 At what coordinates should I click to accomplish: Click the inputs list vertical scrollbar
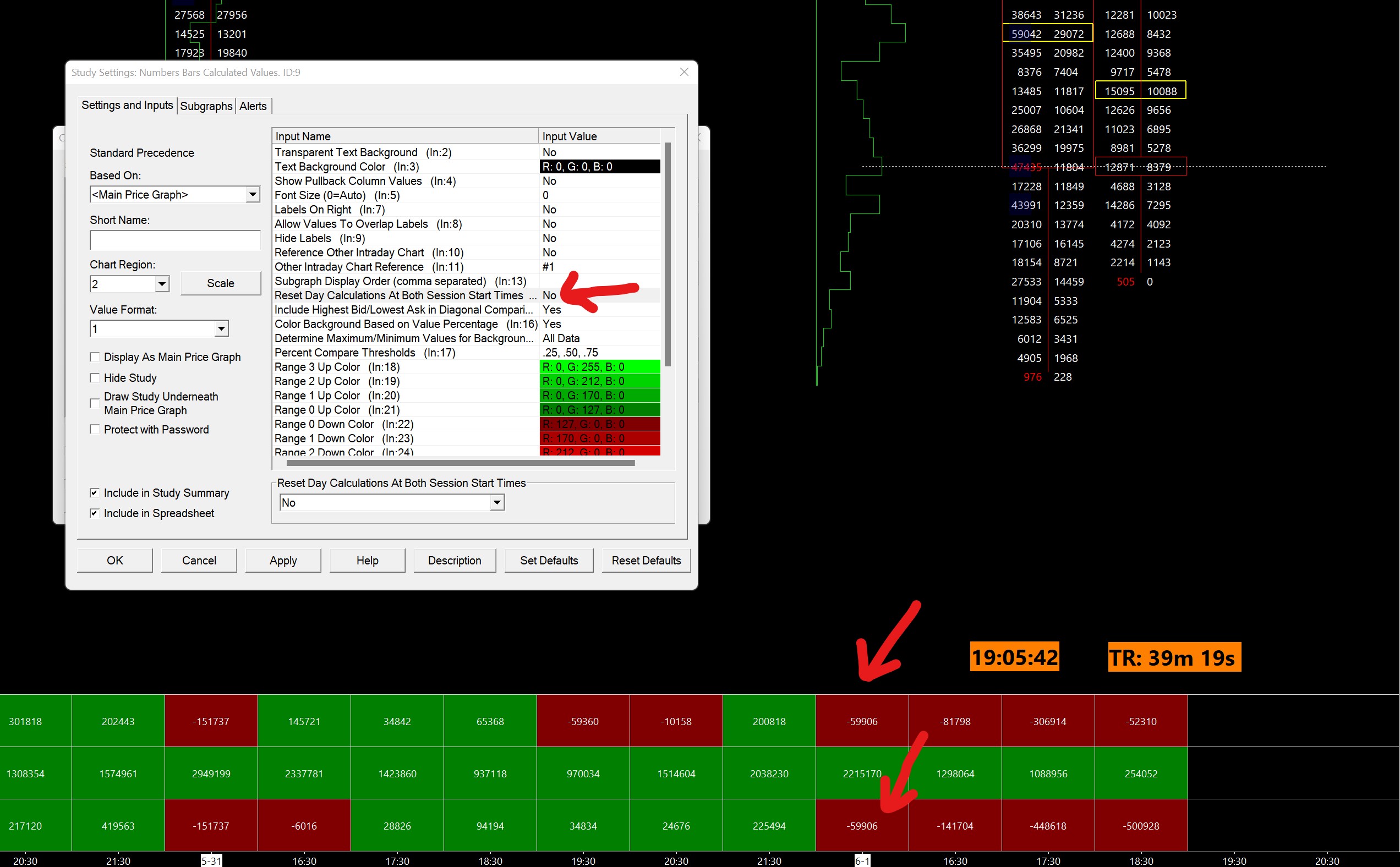tap(668, 255)
